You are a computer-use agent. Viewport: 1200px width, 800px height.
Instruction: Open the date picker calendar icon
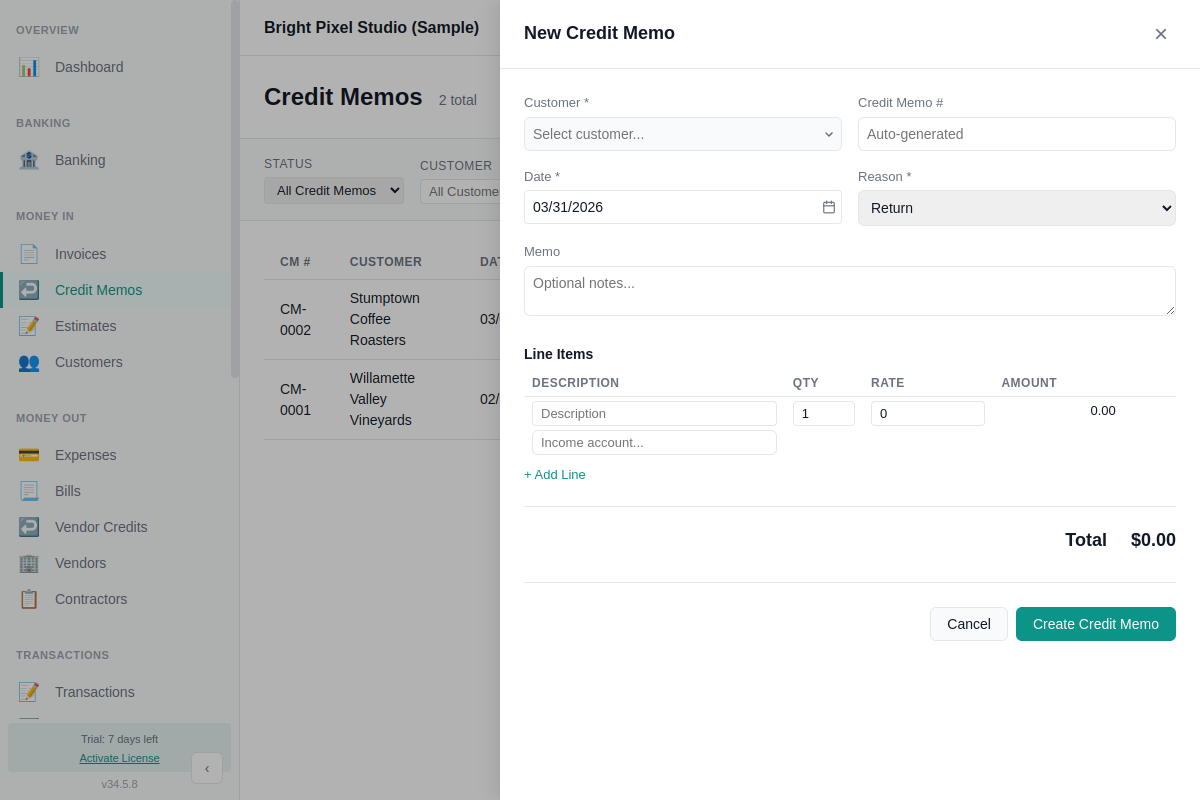tap(828, 207)
